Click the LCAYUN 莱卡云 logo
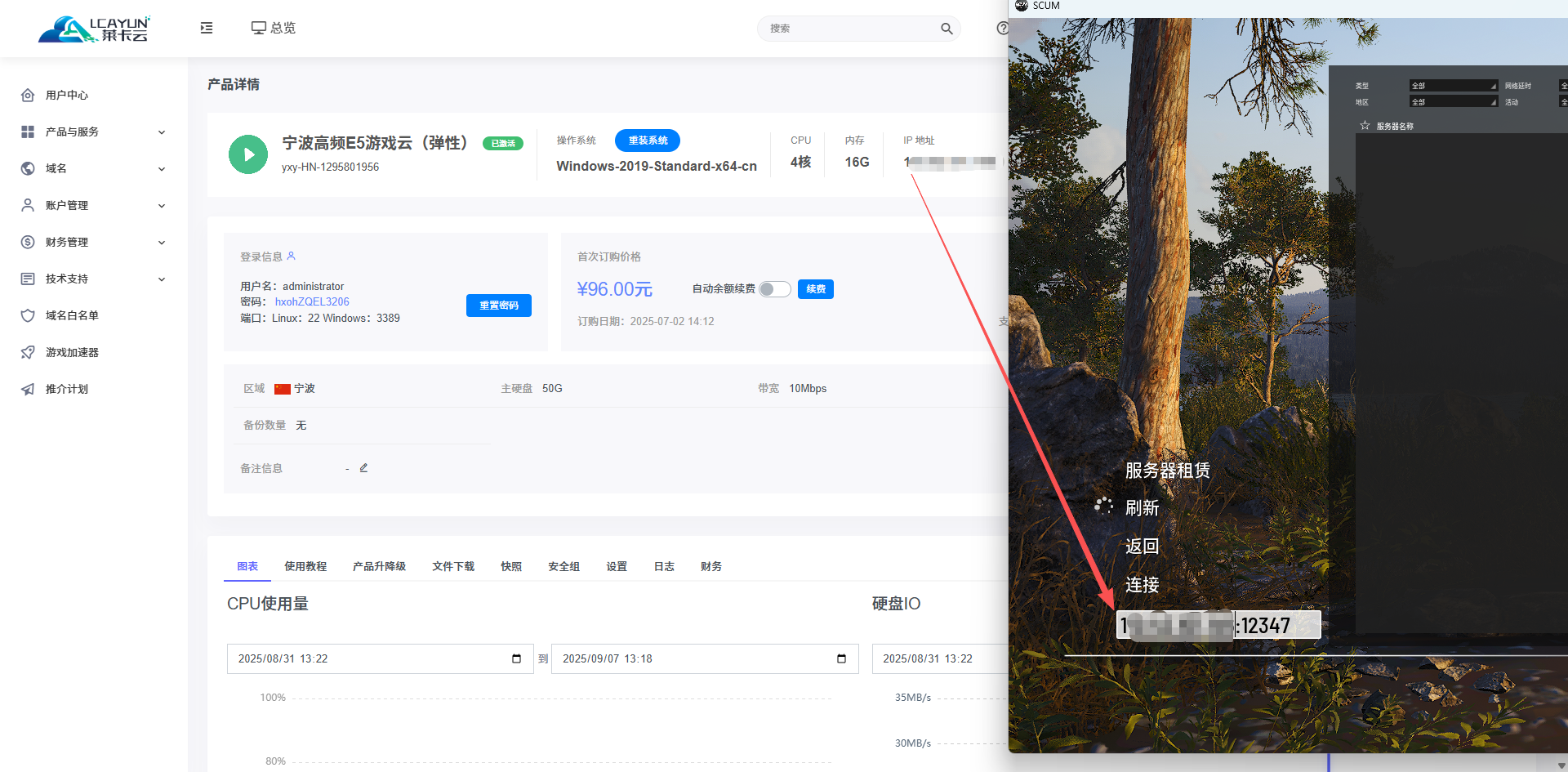The height and width of the screenshot is (772, 1568). [x=94, y=29]
